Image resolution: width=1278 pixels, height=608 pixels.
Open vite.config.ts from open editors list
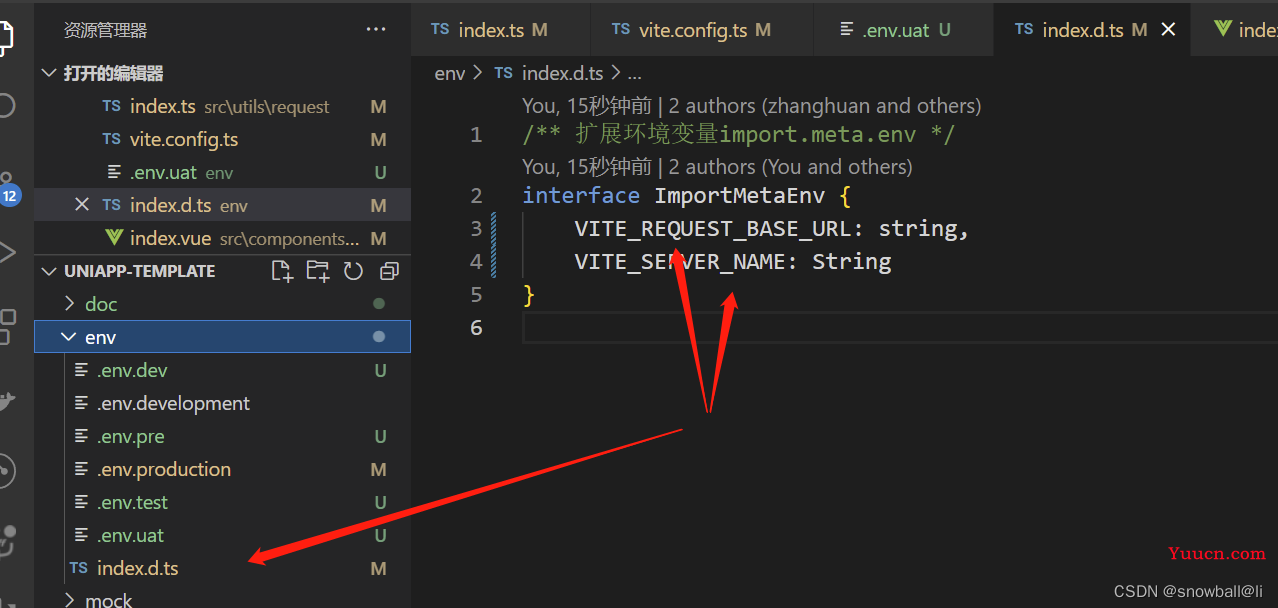click(x=222, y=139)
